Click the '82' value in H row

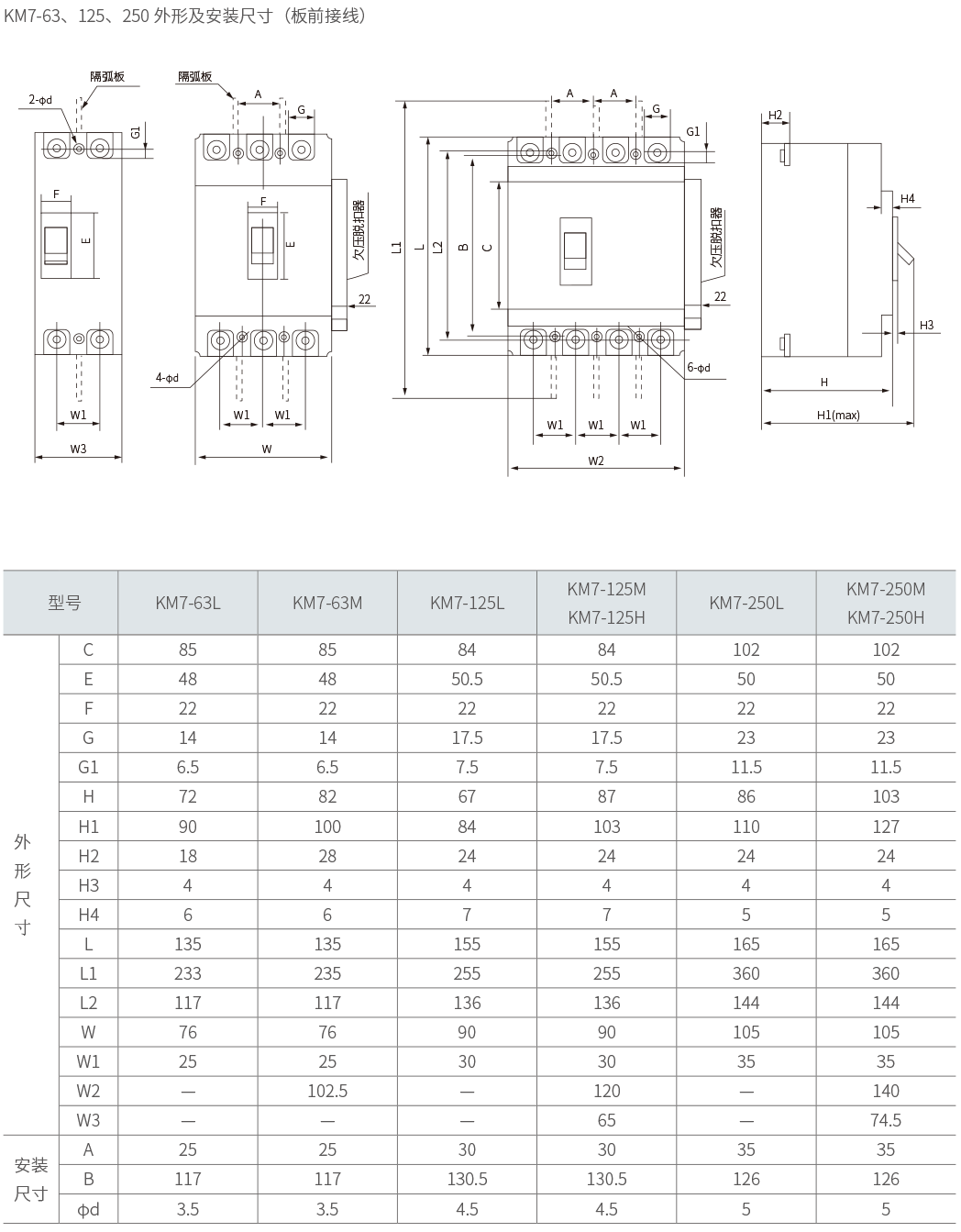[327, 796]
